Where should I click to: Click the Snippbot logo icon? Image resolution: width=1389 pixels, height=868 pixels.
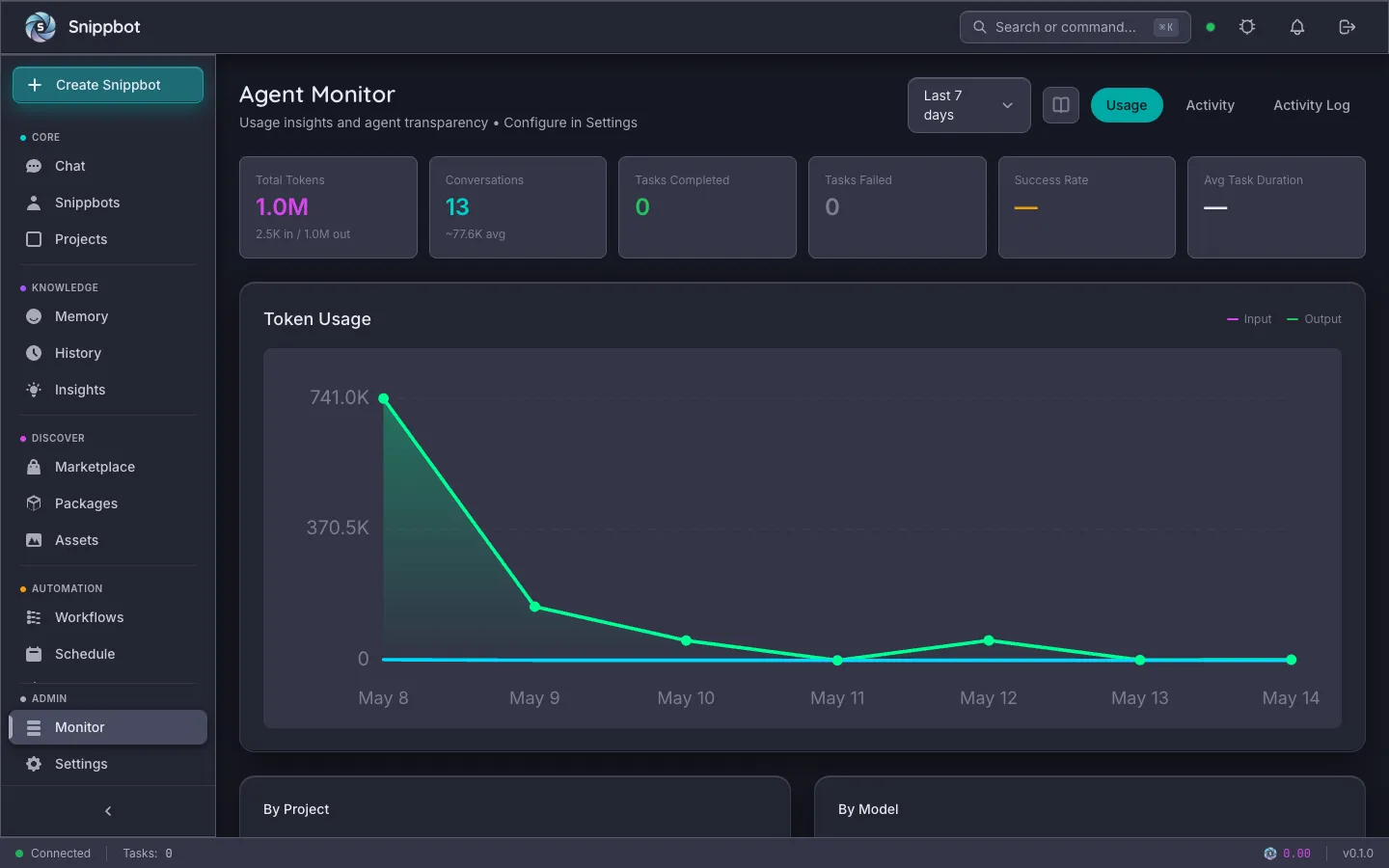click(x=41, y=27)
